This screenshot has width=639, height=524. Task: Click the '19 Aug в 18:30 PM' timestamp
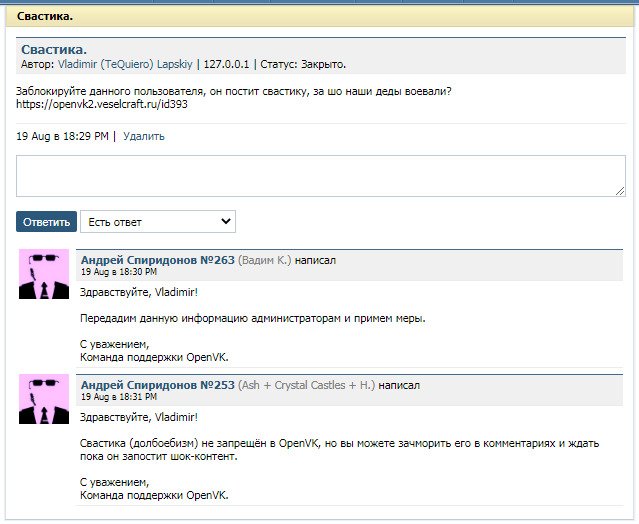[119, 272]
